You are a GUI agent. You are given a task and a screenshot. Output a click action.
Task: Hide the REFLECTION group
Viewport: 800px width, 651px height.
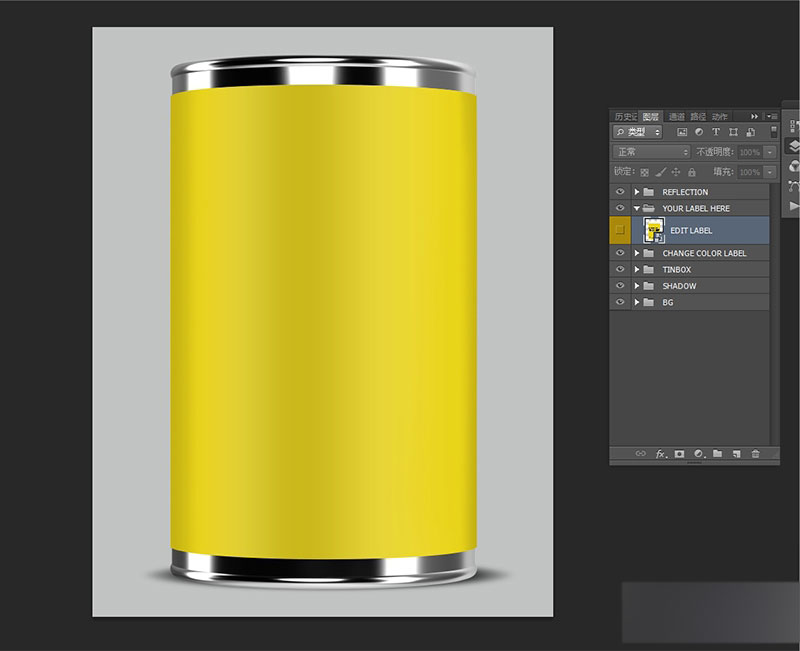coord(620,192)
